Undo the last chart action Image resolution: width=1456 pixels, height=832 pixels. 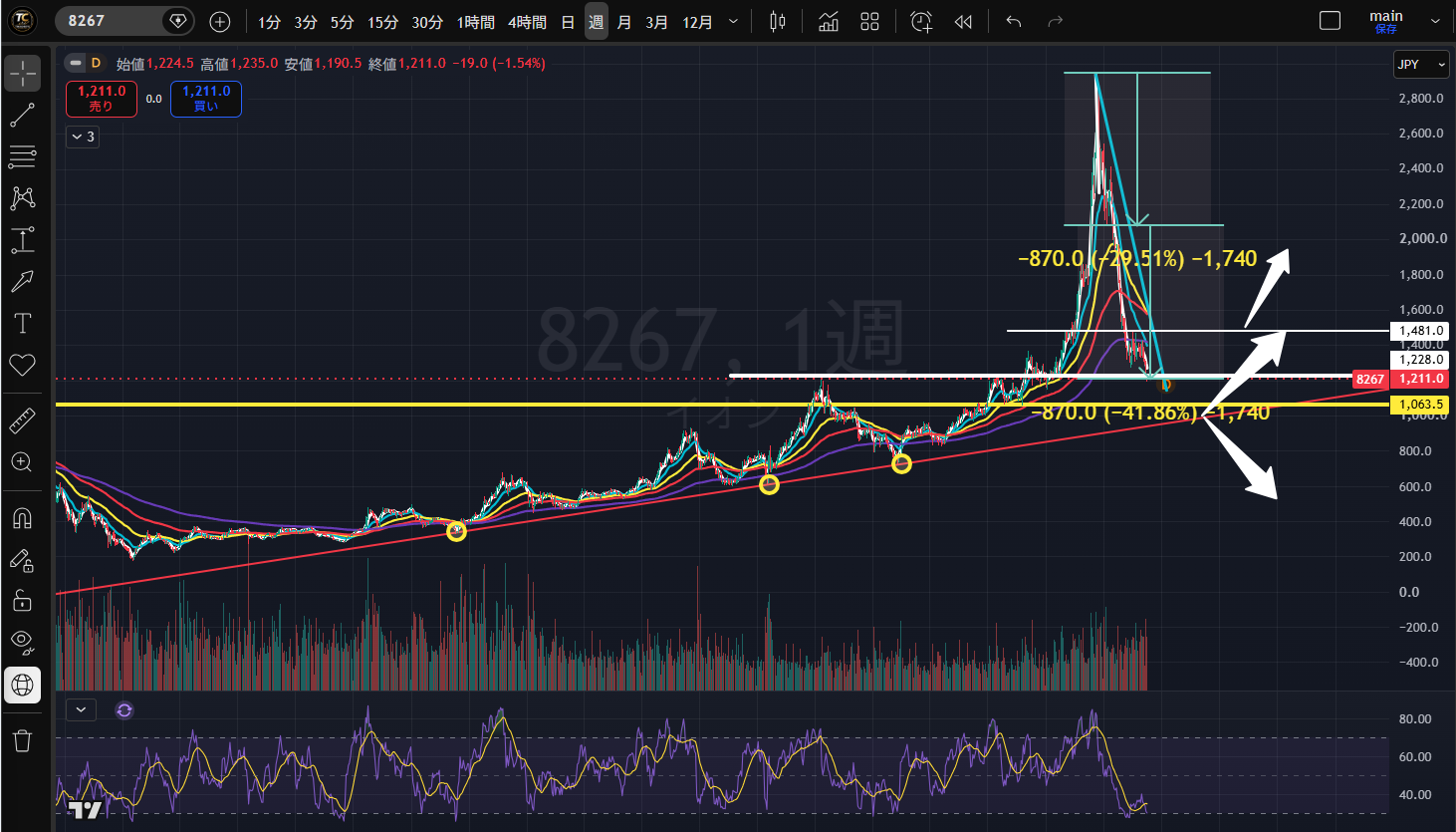click(1014, 21)
